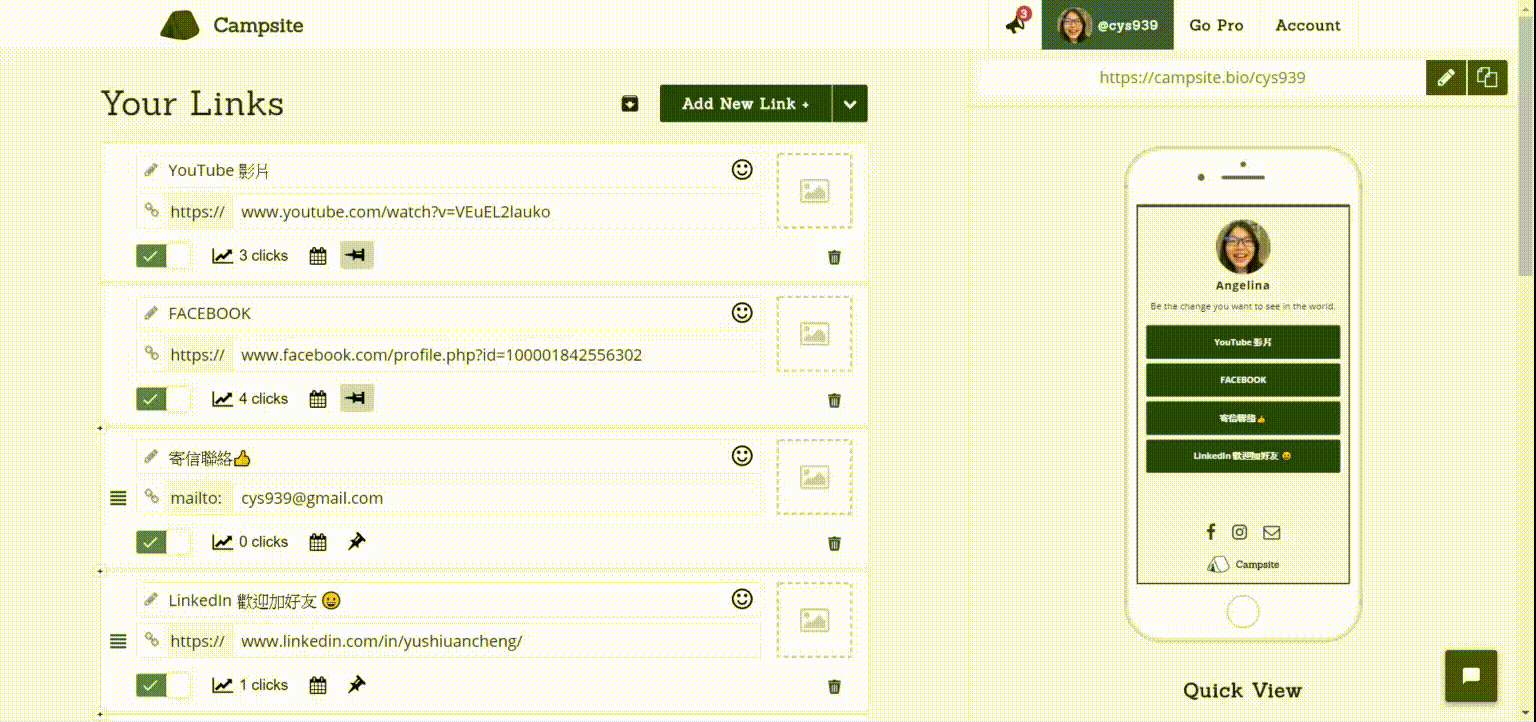This screenshot has width=1536, height=722.
Task: Open schedule calendar for FACEBOOK link
Action: [318, 399]
